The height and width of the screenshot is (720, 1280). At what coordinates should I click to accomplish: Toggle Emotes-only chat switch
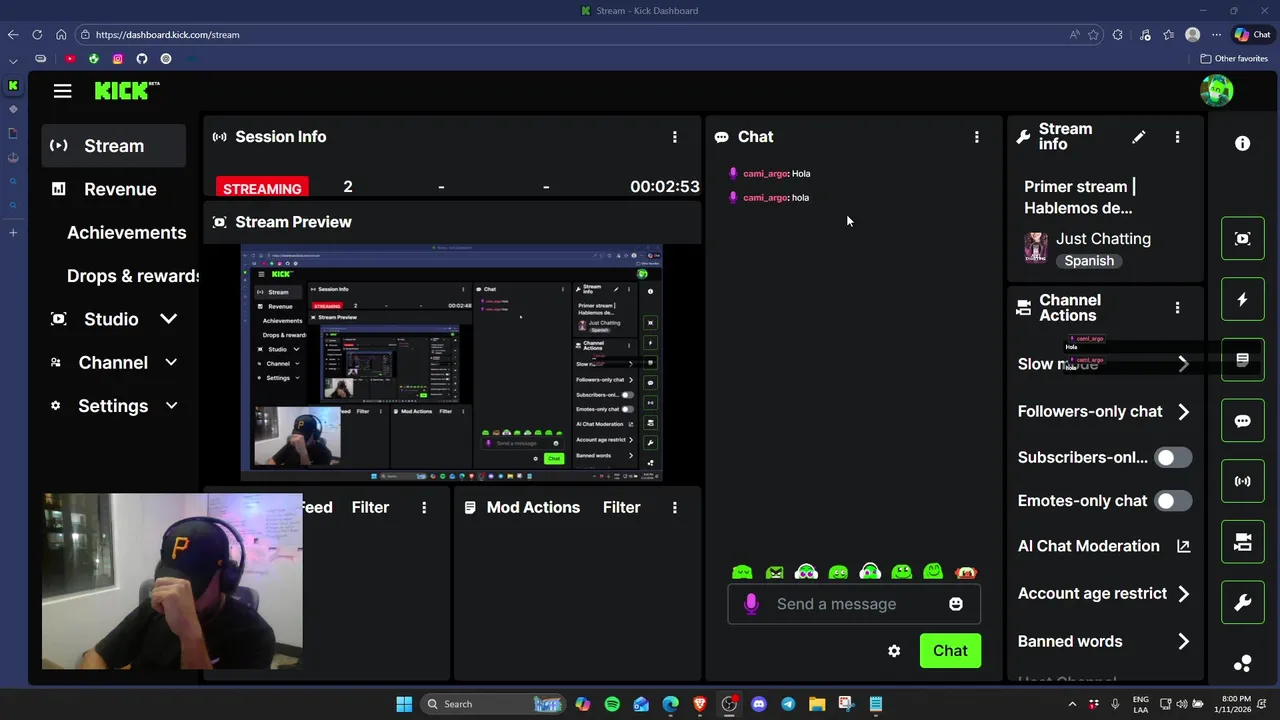coord(1172,501)
